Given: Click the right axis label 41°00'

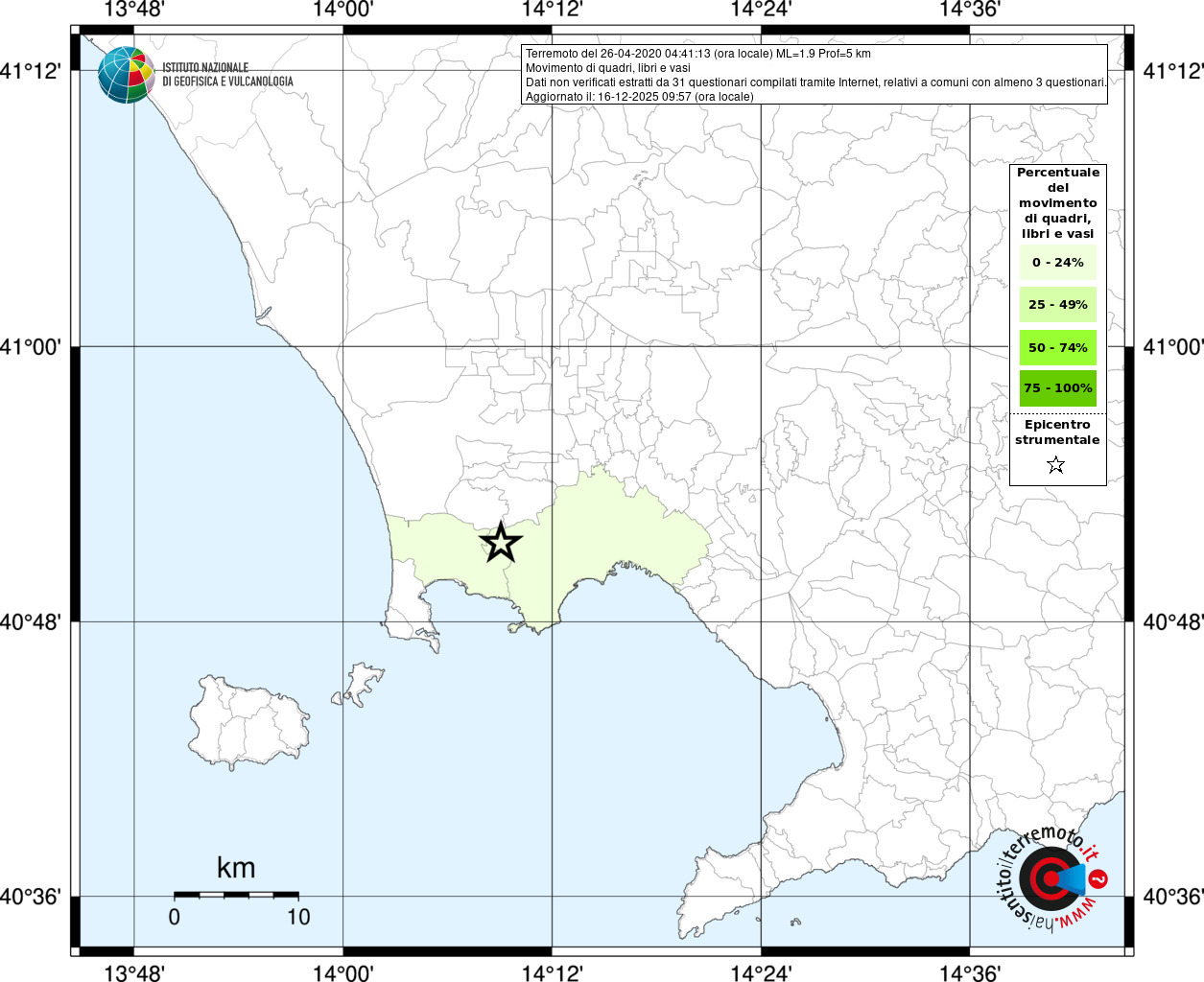Looking at the screenshot, I should (x=1172, y=346).
